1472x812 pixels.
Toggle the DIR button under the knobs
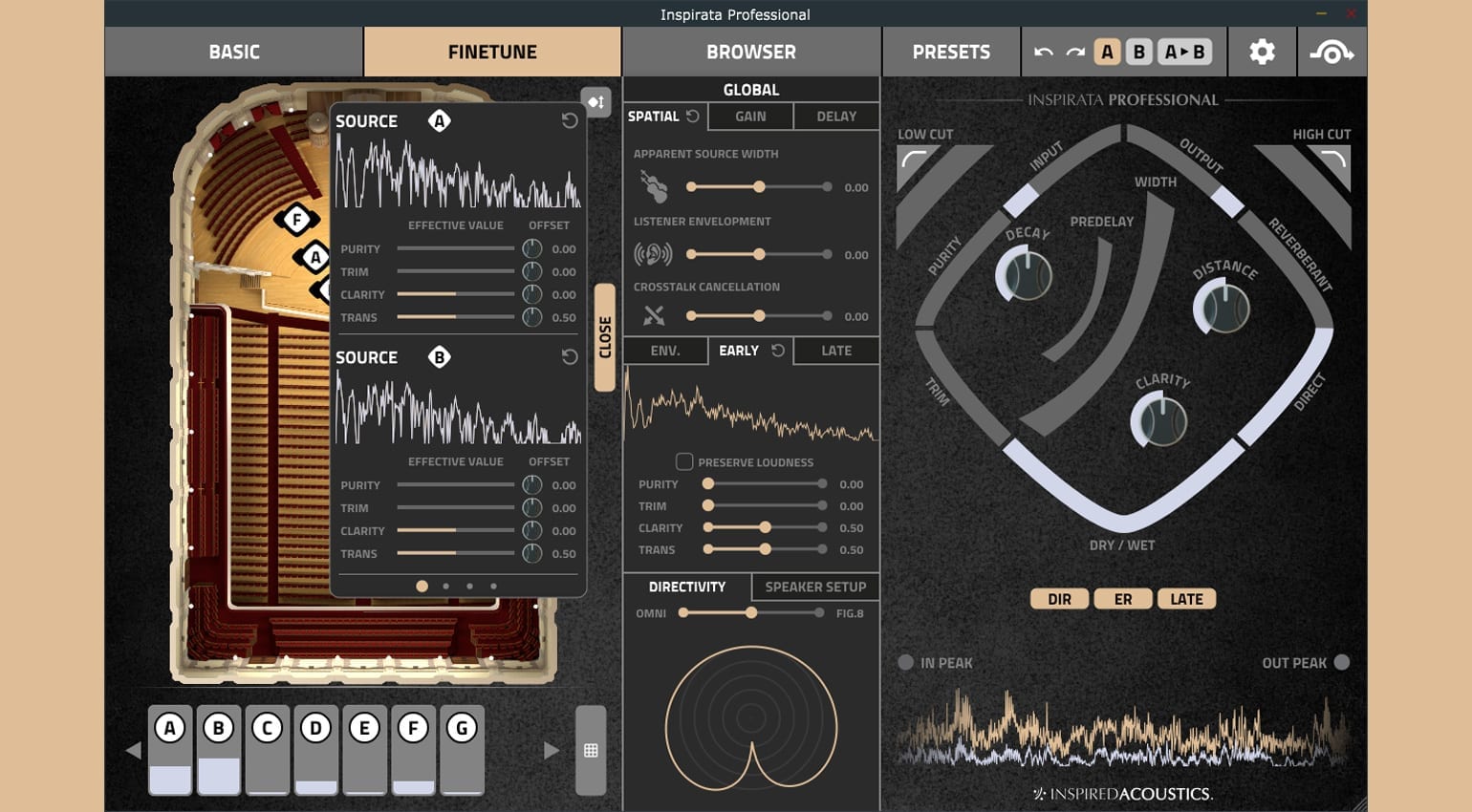click(1059, 598)
